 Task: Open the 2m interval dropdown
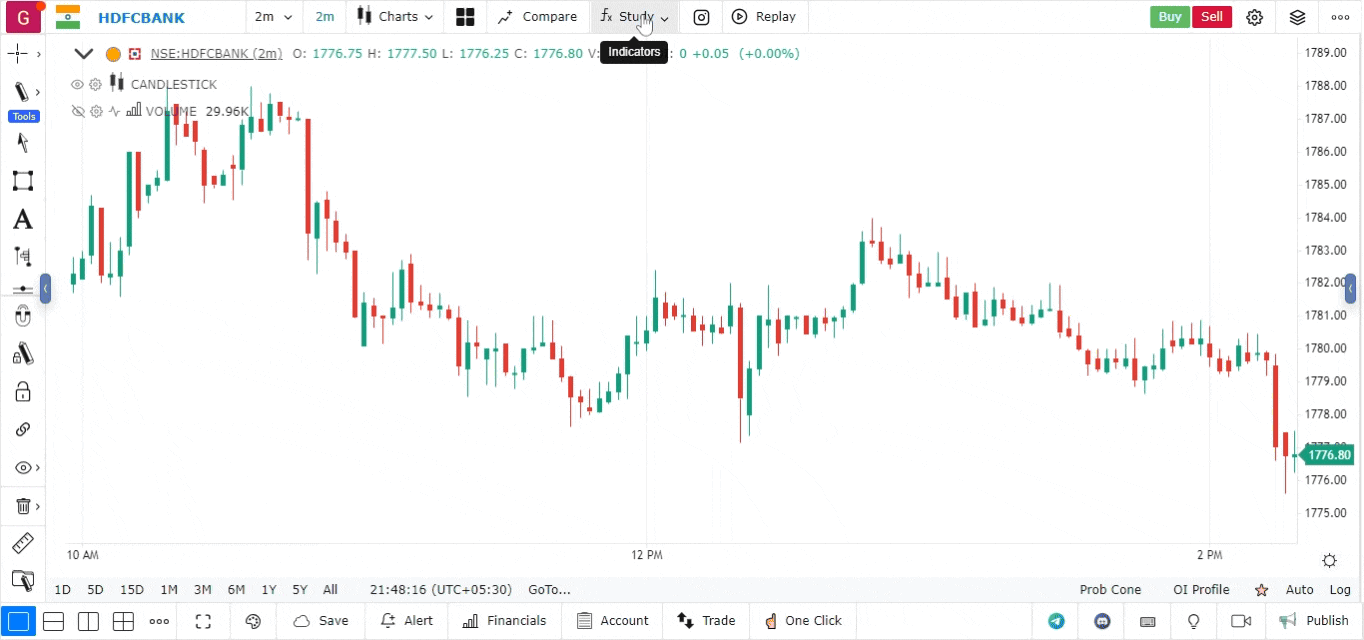pyautogui.click(x=273, y=17)
